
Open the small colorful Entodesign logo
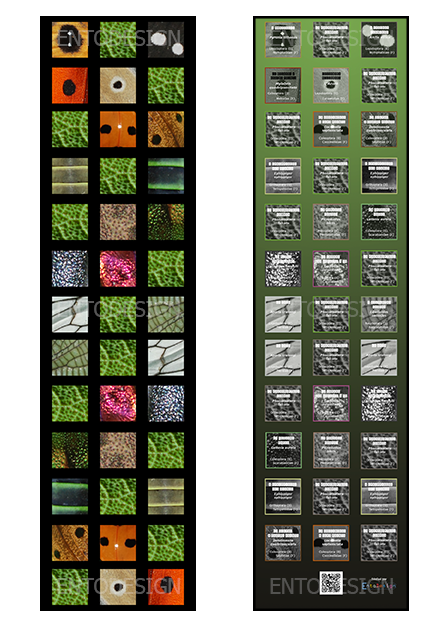(x=379, y=585)
